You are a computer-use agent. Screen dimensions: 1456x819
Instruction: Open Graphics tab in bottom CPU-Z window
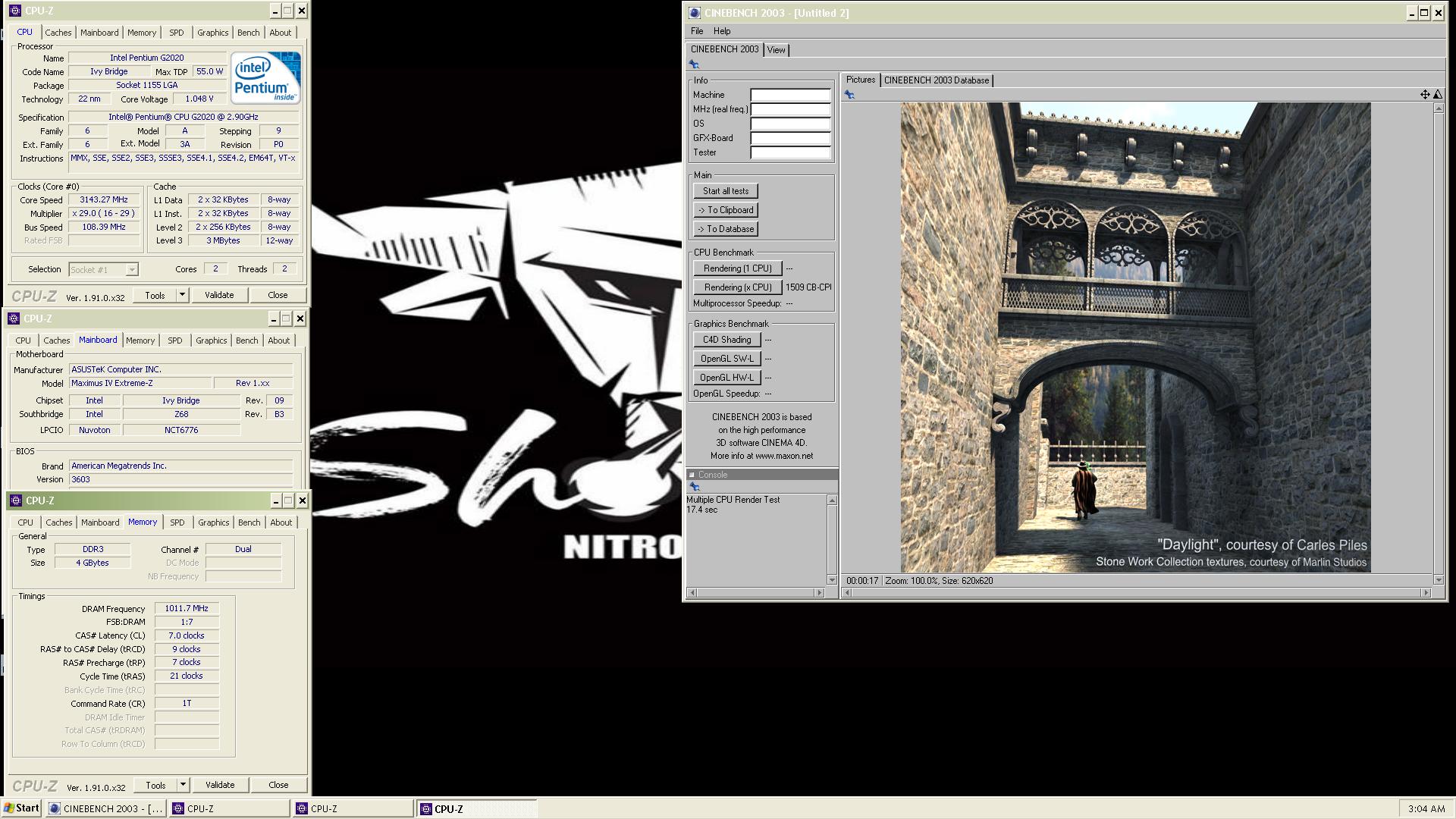tap(213, 522)
